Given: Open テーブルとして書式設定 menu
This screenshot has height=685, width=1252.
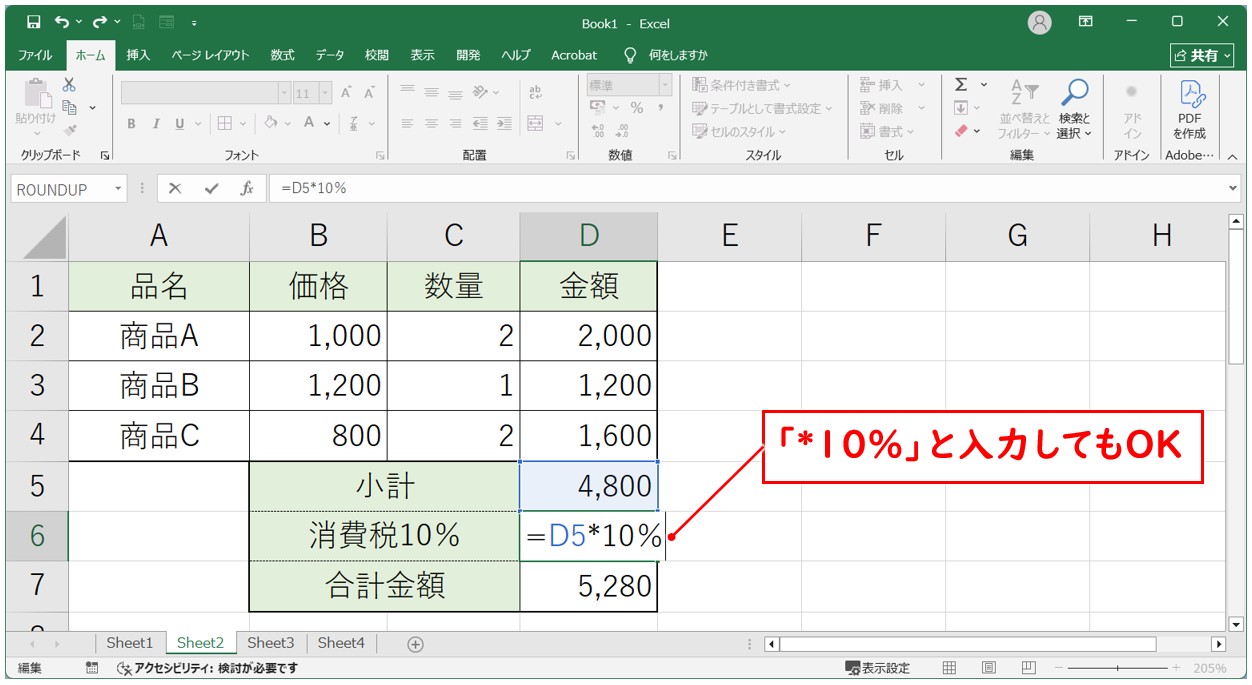Looking at the screenshot, I should [x=762, y=108].
